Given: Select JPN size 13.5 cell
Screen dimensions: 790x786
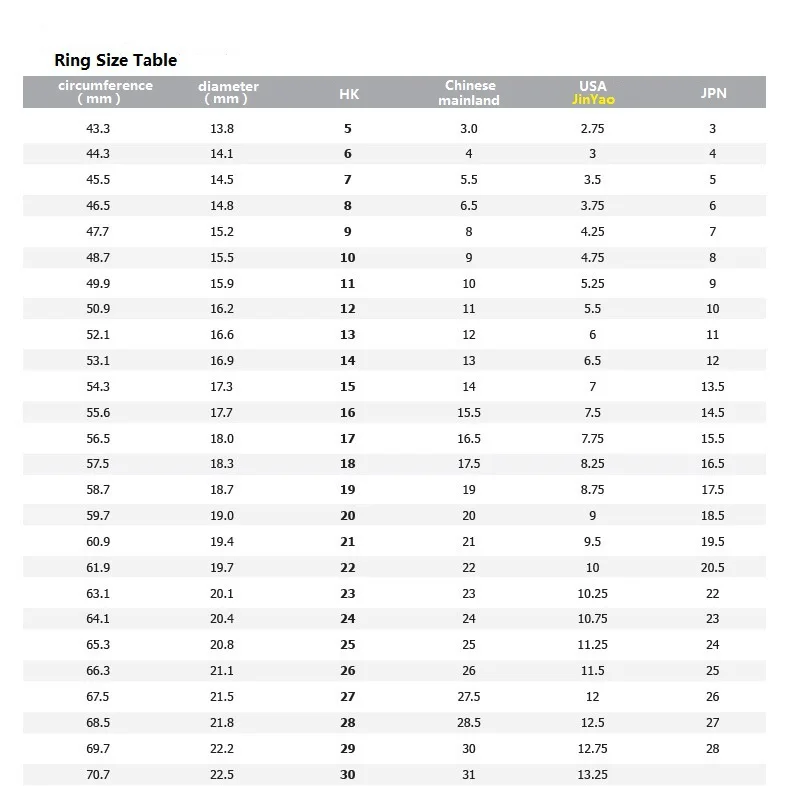Looking at the screenshot, I should tap(712, 386).
